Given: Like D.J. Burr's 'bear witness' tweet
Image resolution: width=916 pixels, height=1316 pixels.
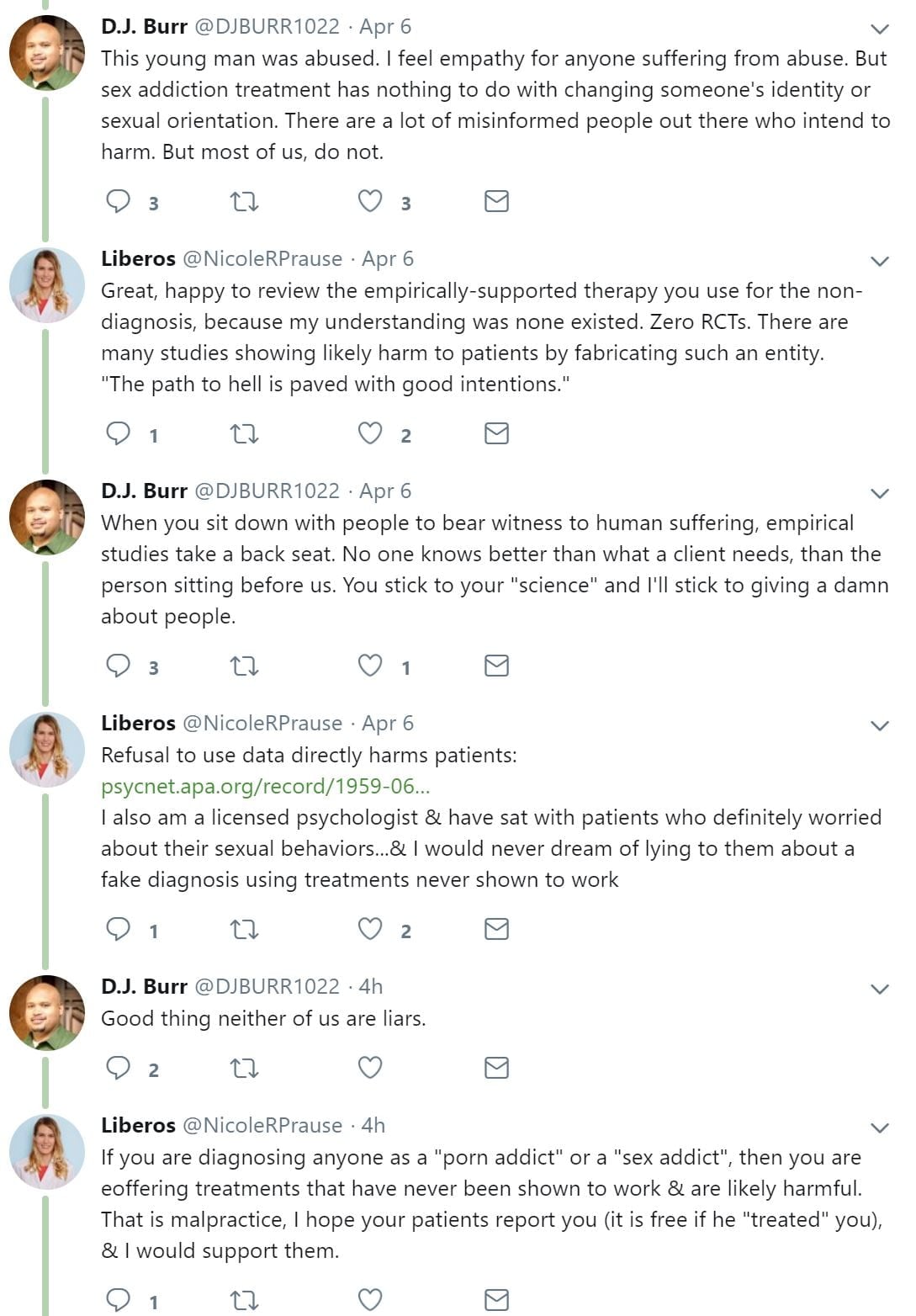Looking at the screenshot, I should click(x=370, y=666).
